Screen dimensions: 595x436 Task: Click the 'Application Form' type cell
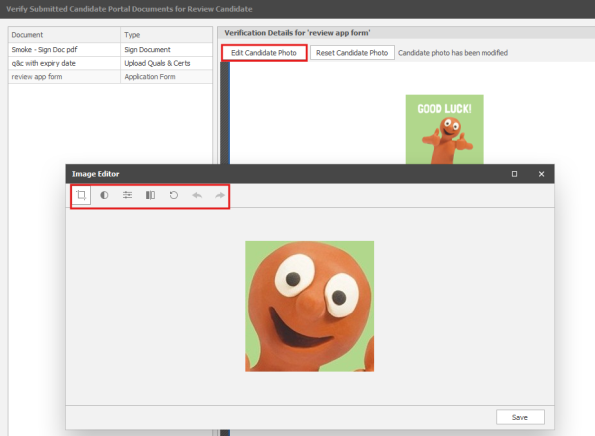pyautogui.click(x=166, y=77)
